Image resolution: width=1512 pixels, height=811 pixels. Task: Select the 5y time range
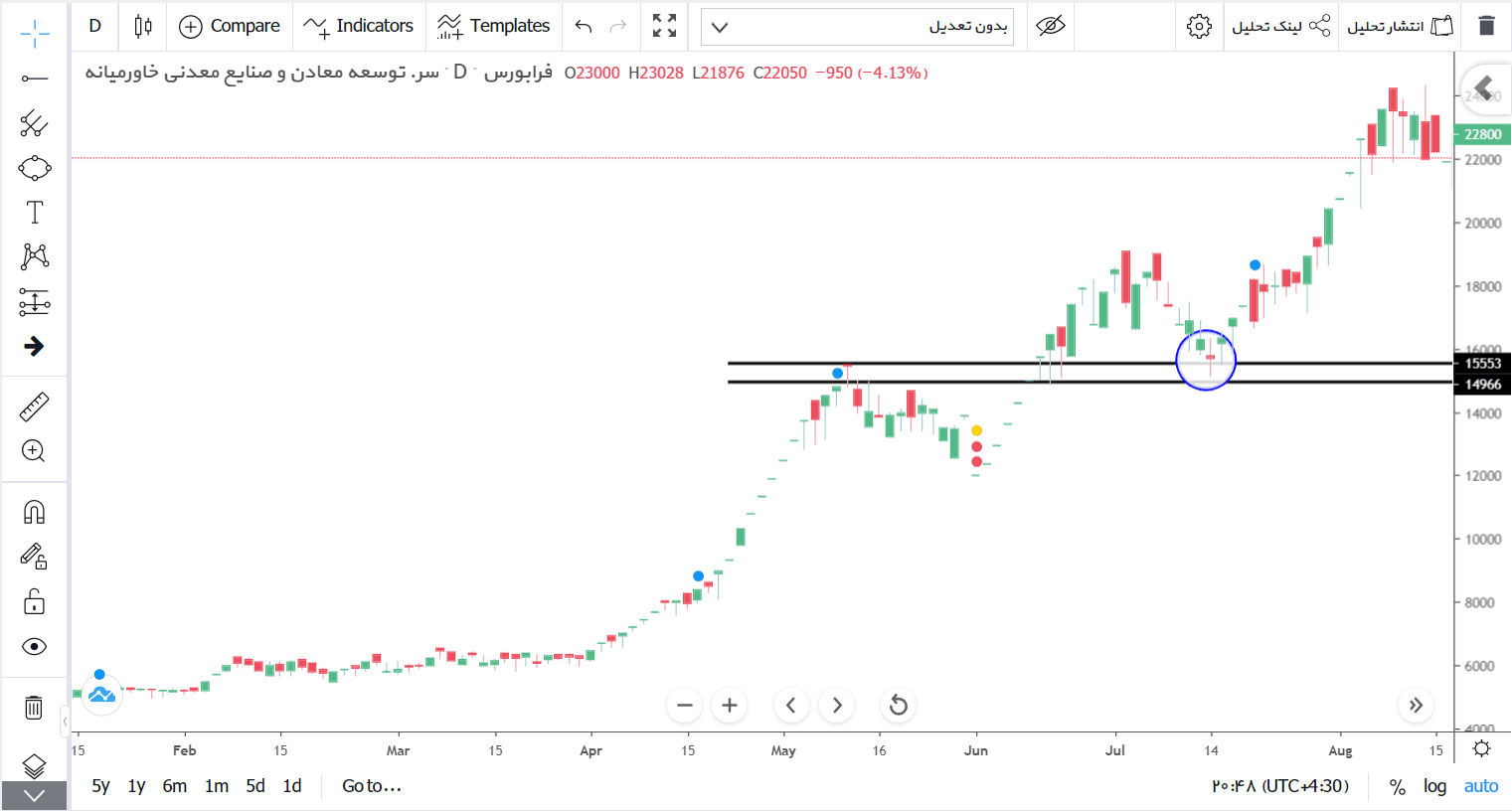pos(100,786)
